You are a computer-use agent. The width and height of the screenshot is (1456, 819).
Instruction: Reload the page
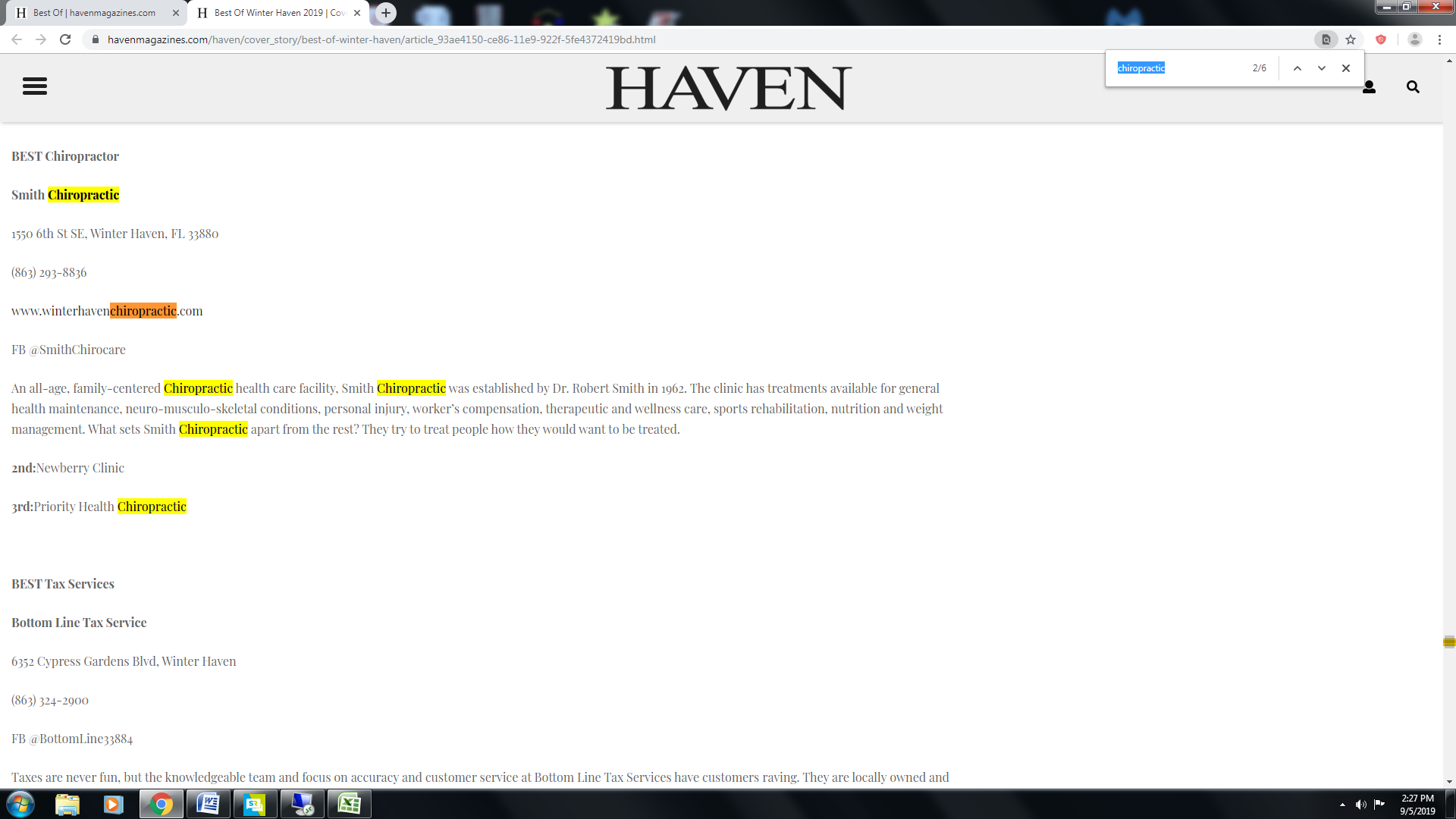coord(65,39)
